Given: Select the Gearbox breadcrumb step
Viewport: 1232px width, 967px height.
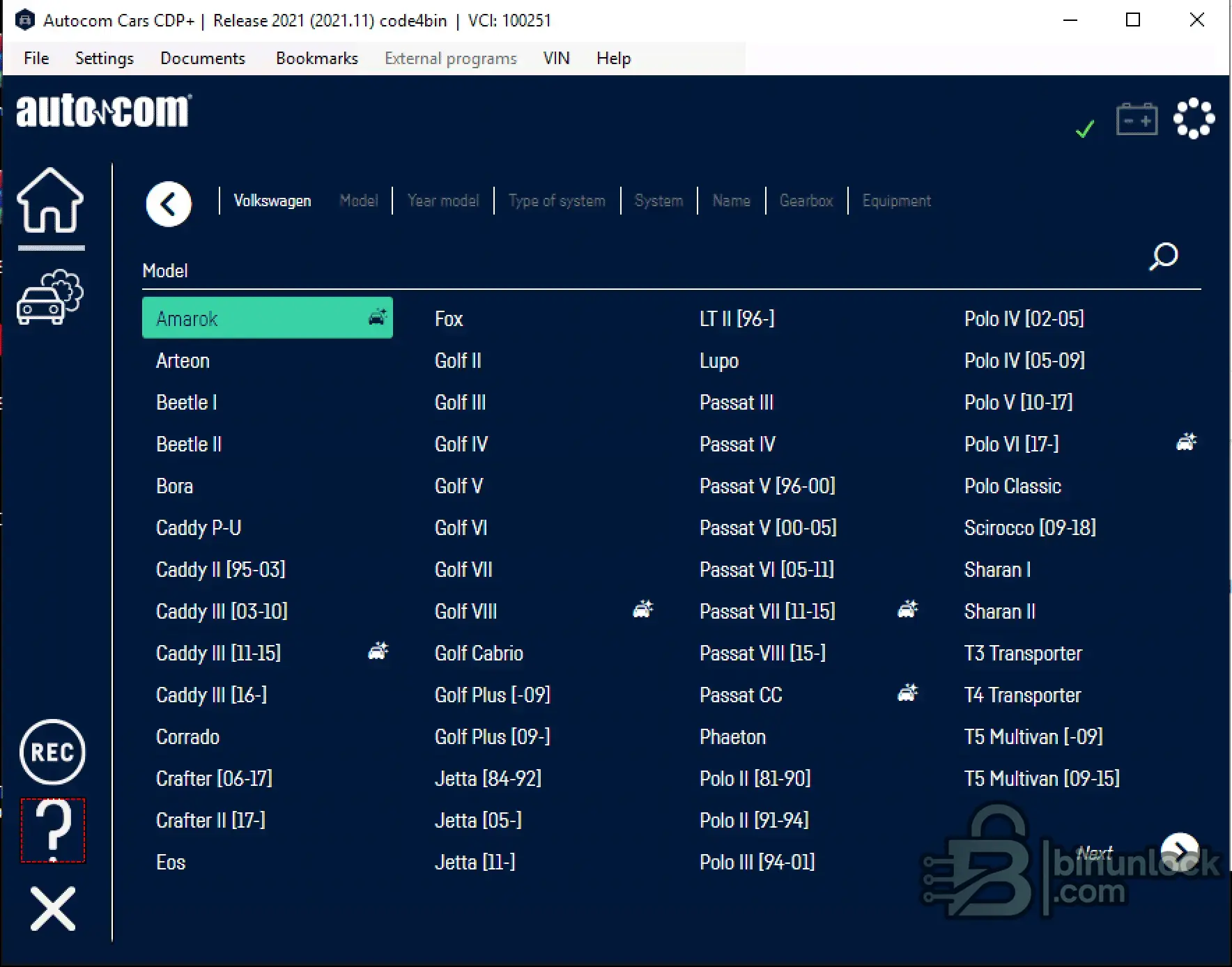Looking at the screenshot, I should 806,201.
